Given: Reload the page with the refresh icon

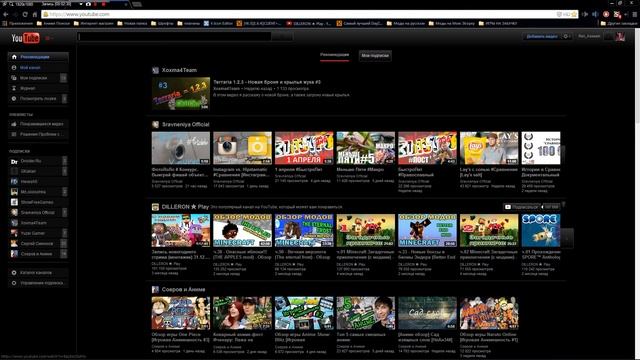Looking at the screenshot, I should coord(25,14).
